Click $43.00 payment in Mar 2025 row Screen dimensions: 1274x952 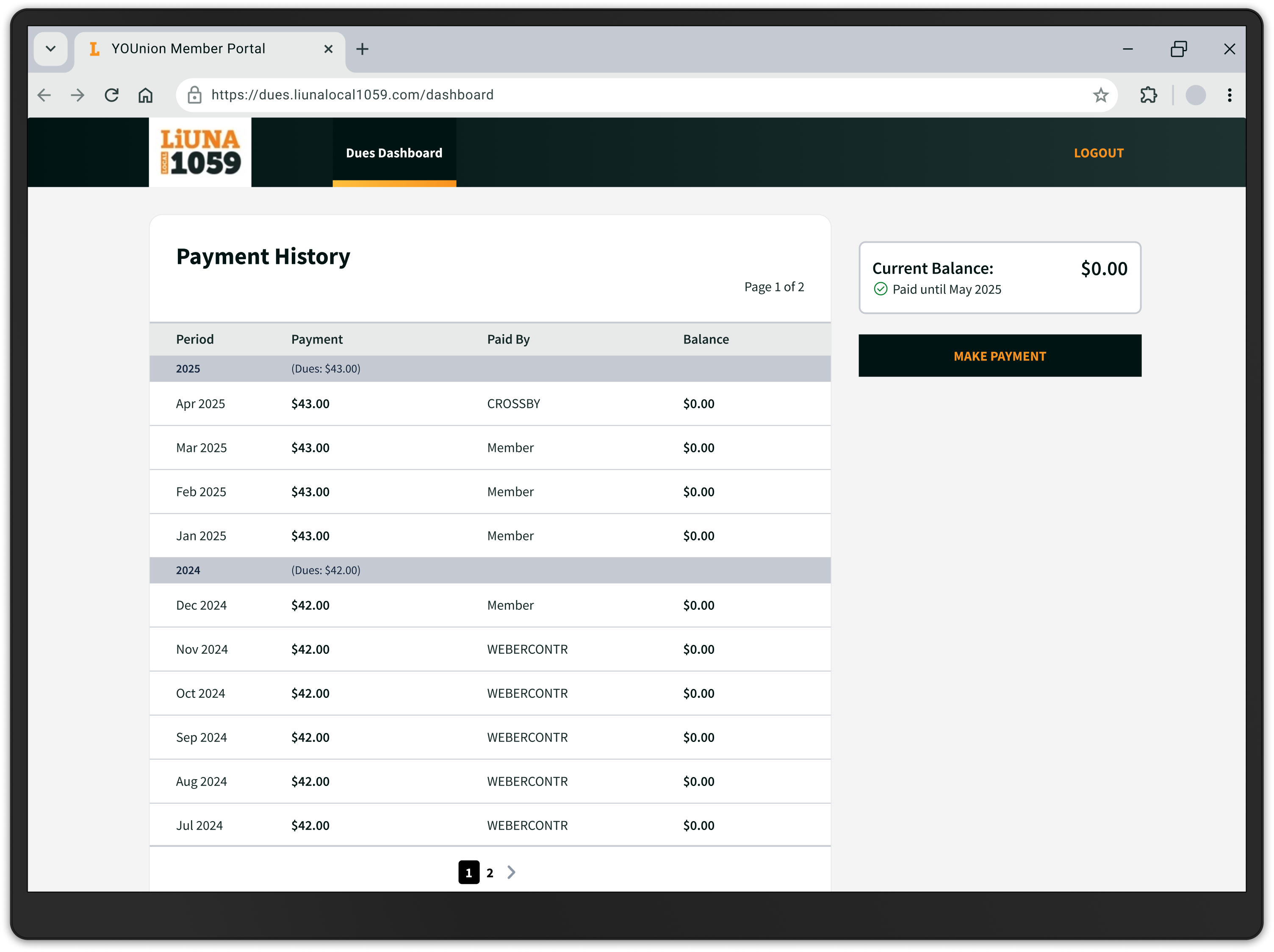[x=310, y=448]
